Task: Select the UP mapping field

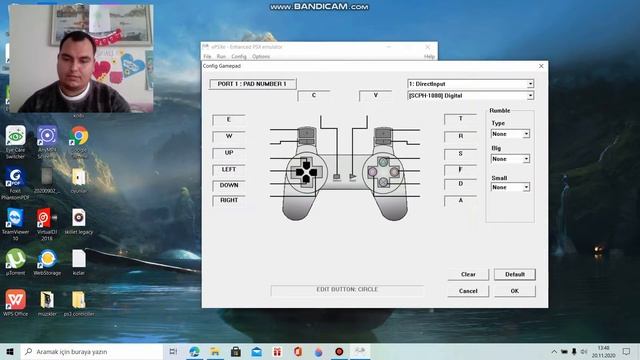Action: click(x=229, y=153)
